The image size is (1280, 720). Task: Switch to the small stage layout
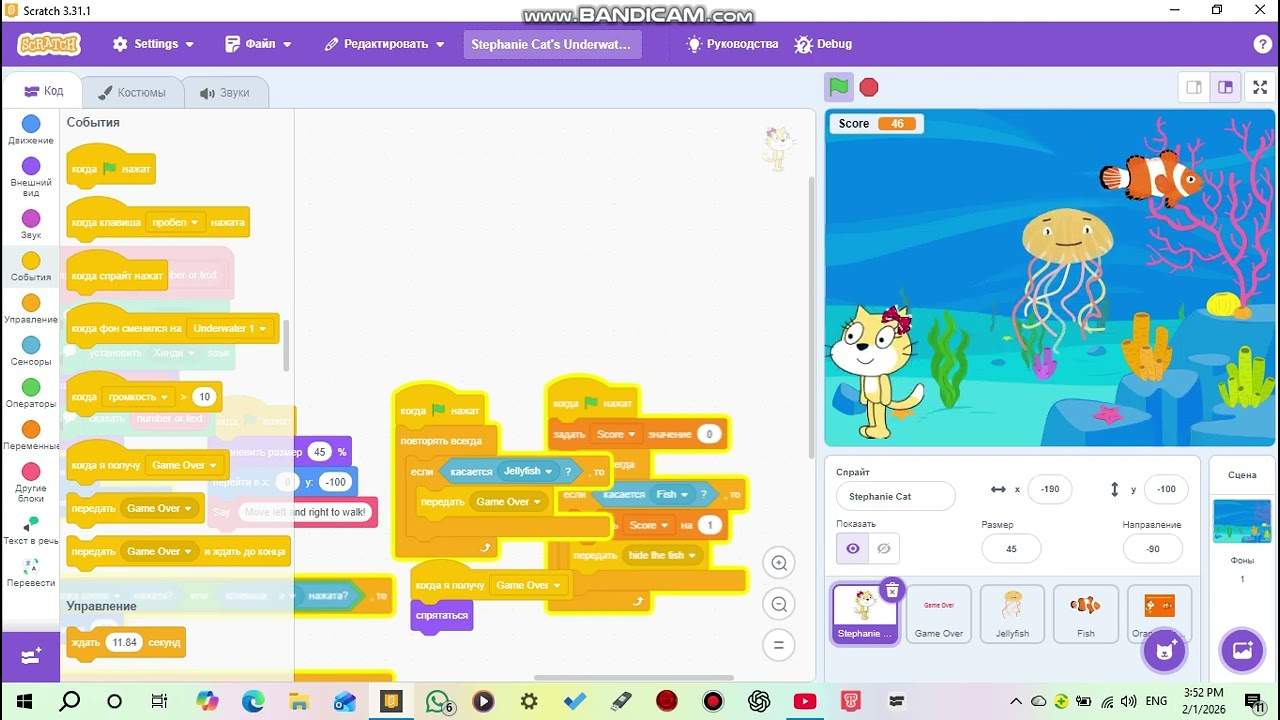point(1194,87)
